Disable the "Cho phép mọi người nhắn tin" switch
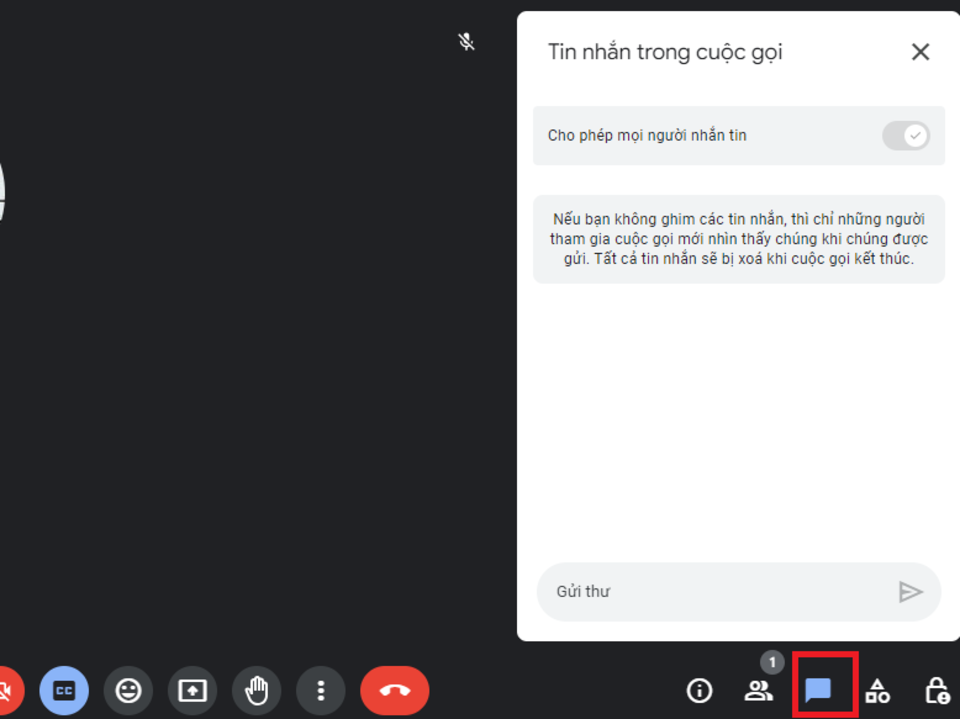The image size is (960, 719). tap(906, 136)
